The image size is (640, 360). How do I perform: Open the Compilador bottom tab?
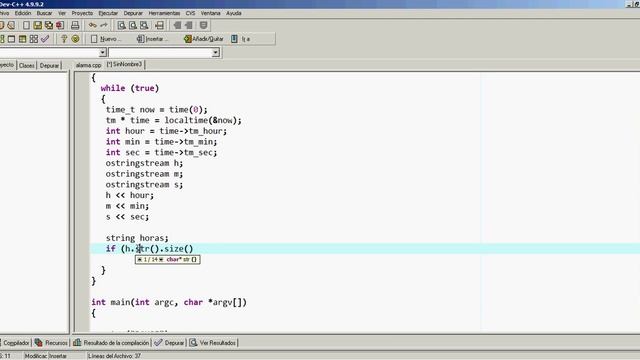(16, 343)
